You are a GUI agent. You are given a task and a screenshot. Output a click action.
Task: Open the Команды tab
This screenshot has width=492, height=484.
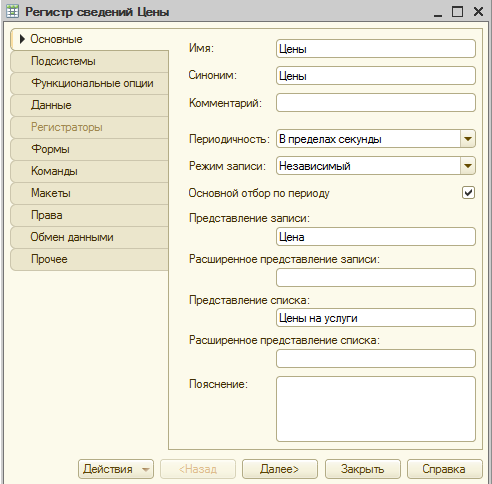(89, 171)
